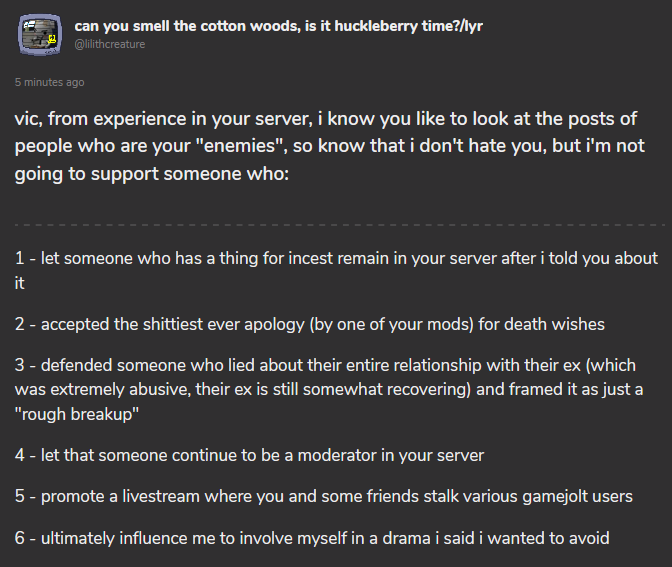672x567 pixels.
Task: Click 'huckleberry time?/lyr' in the display name
Action: pyautogui.click(x=408, y=26)
